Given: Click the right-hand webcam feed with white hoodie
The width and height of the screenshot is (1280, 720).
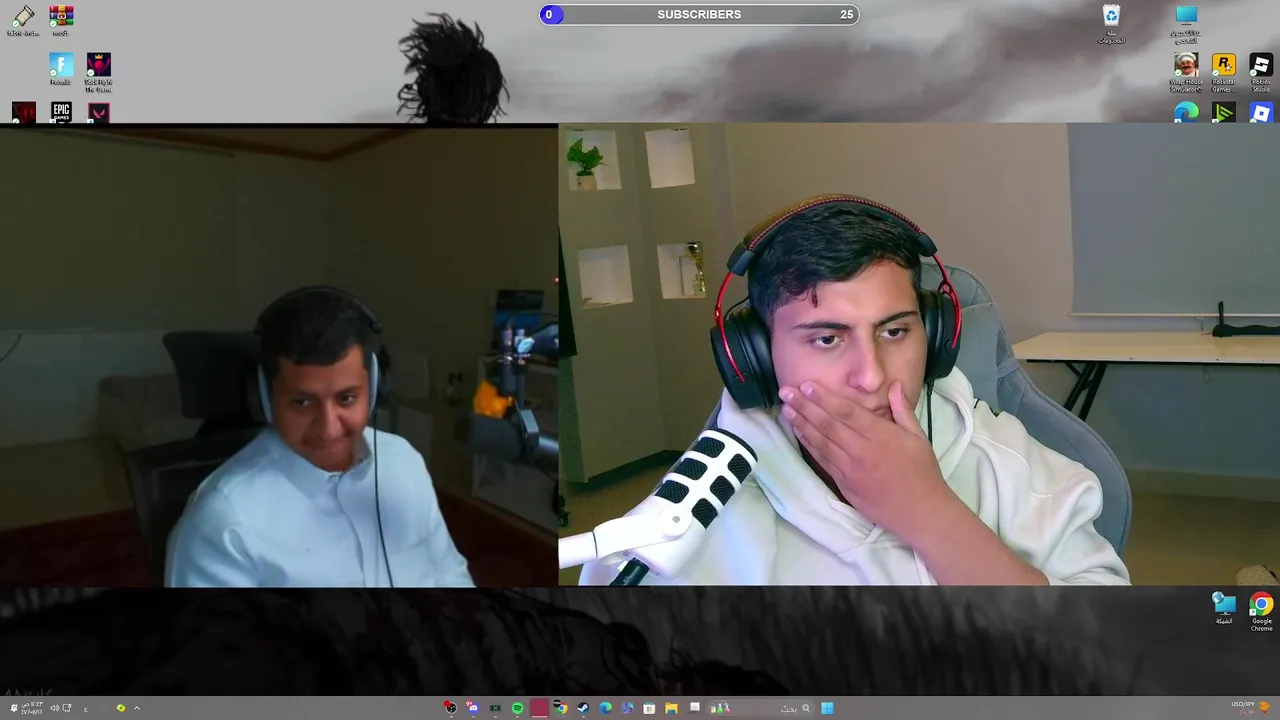Looking at the screenshot, I should pos(919,354).
